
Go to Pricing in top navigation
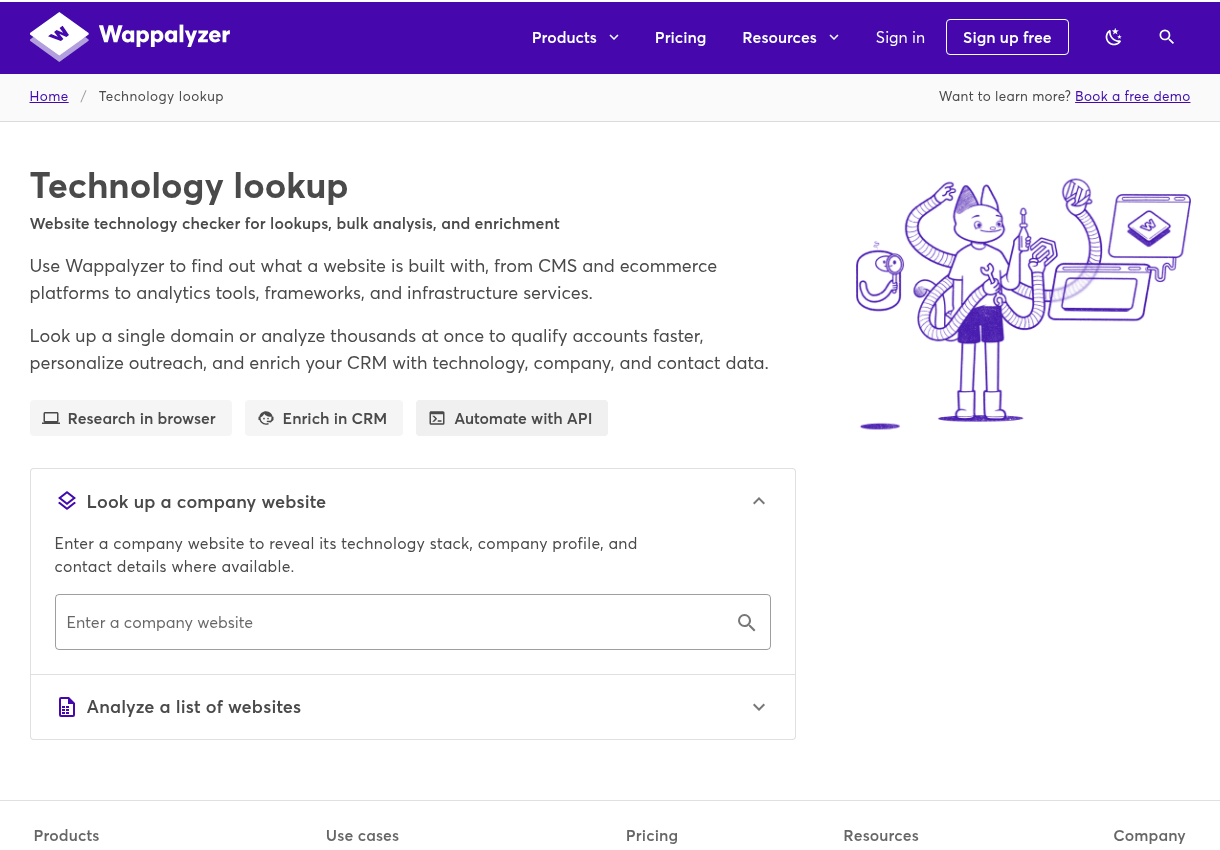coord(680,37)
